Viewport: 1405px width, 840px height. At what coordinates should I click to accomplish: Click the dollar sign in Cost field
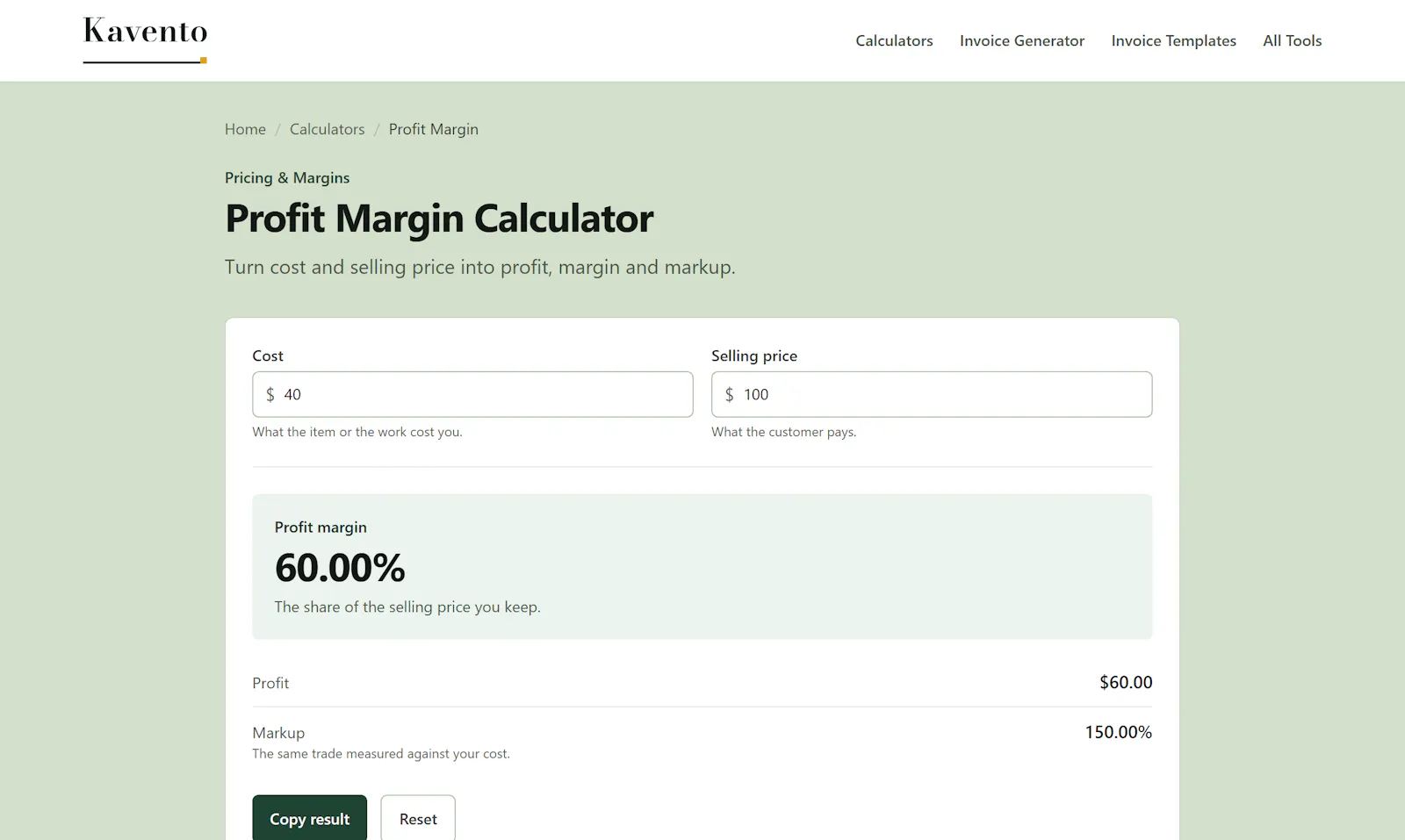point(270,395)
